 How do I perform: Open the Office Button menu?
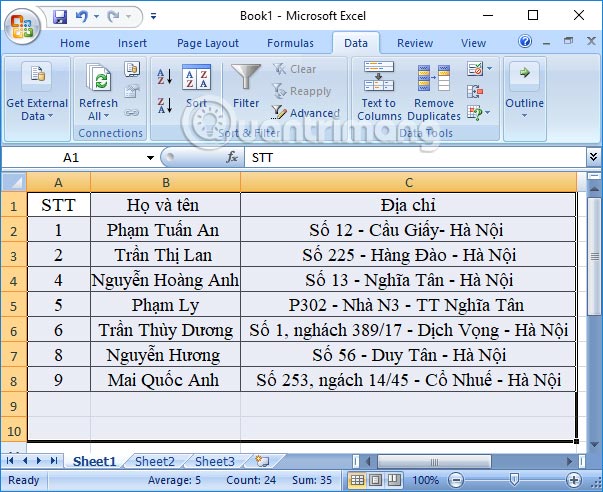coord(22,26)
